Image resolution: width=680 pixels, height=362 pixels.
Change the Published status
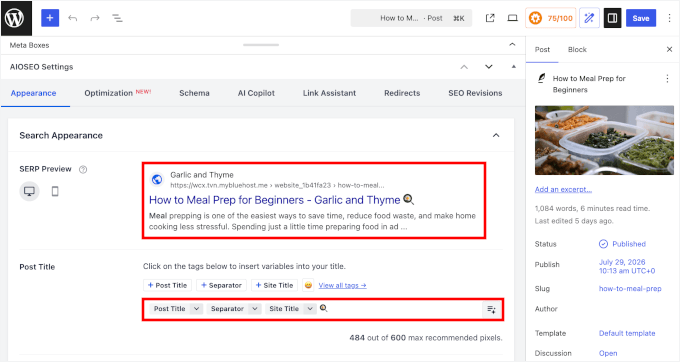[622, 244]
